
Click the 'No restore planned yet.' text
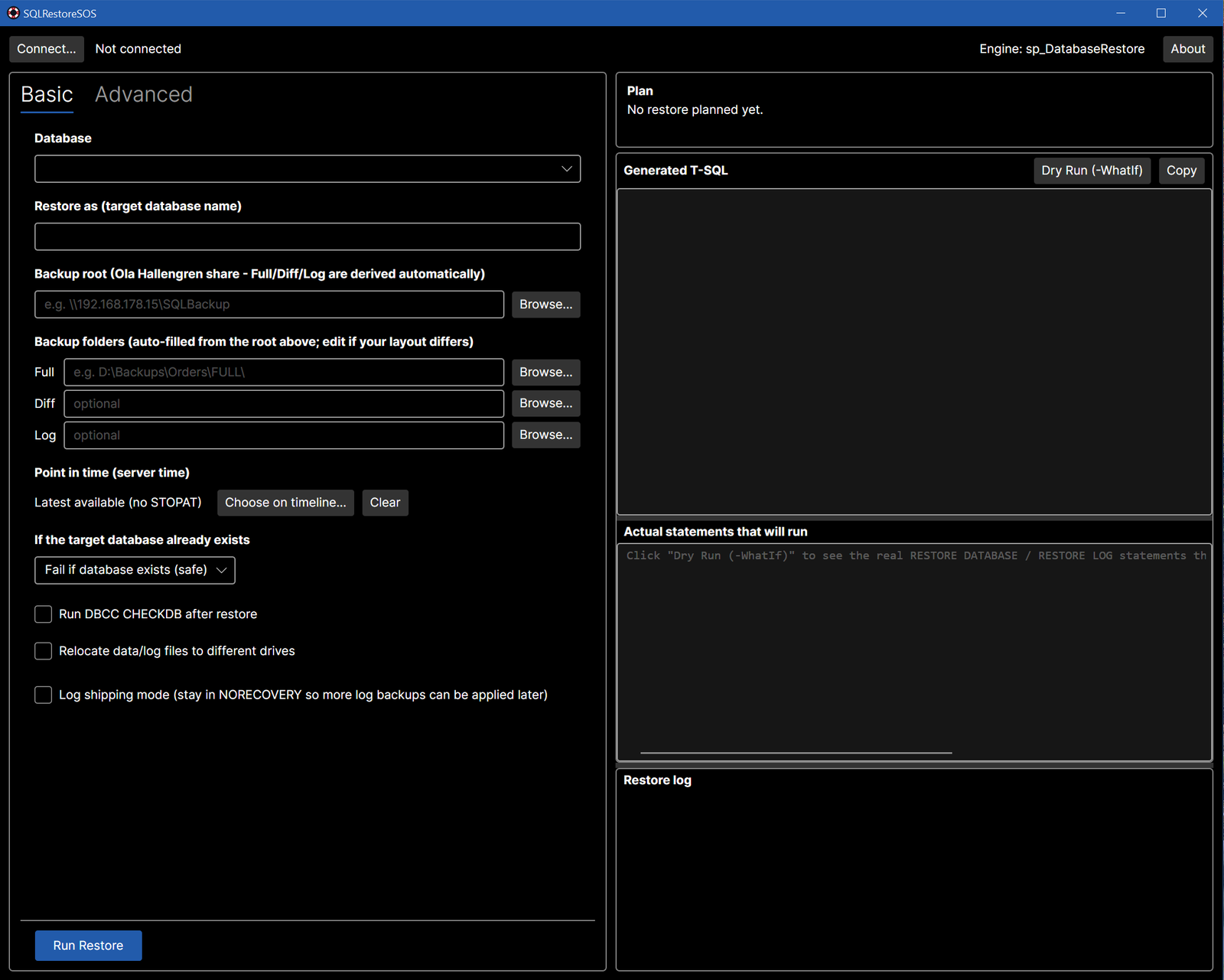[x=695, y=110]
